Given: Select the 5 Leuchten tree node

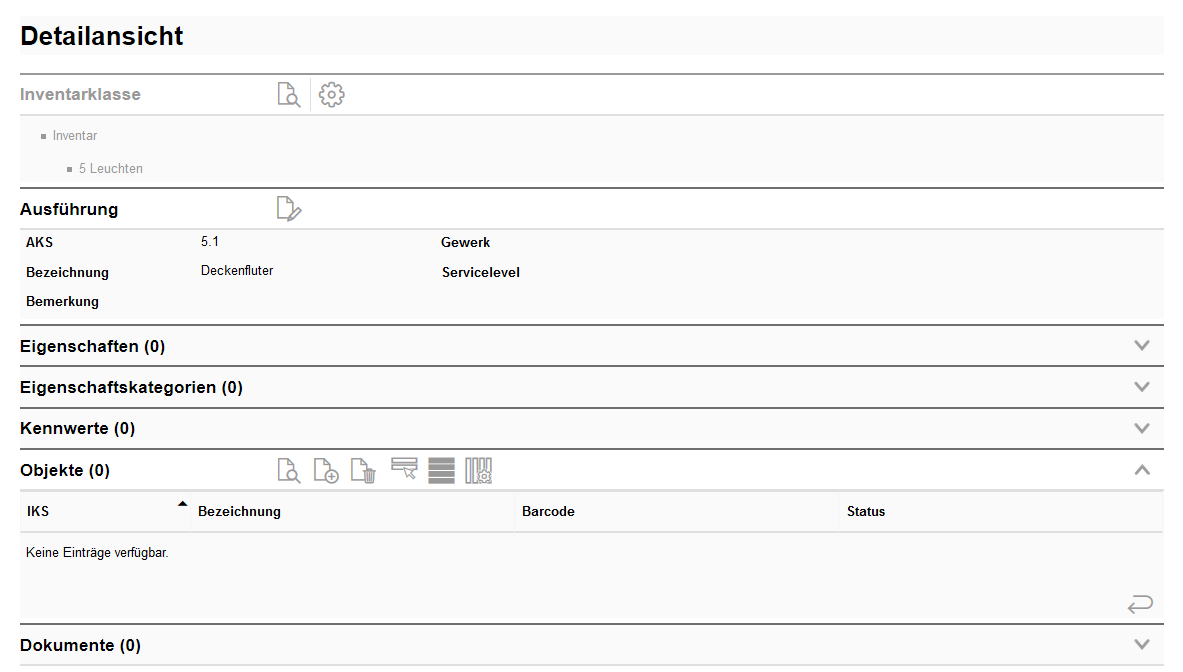Looking at the screenshot, I should (111, 169).
